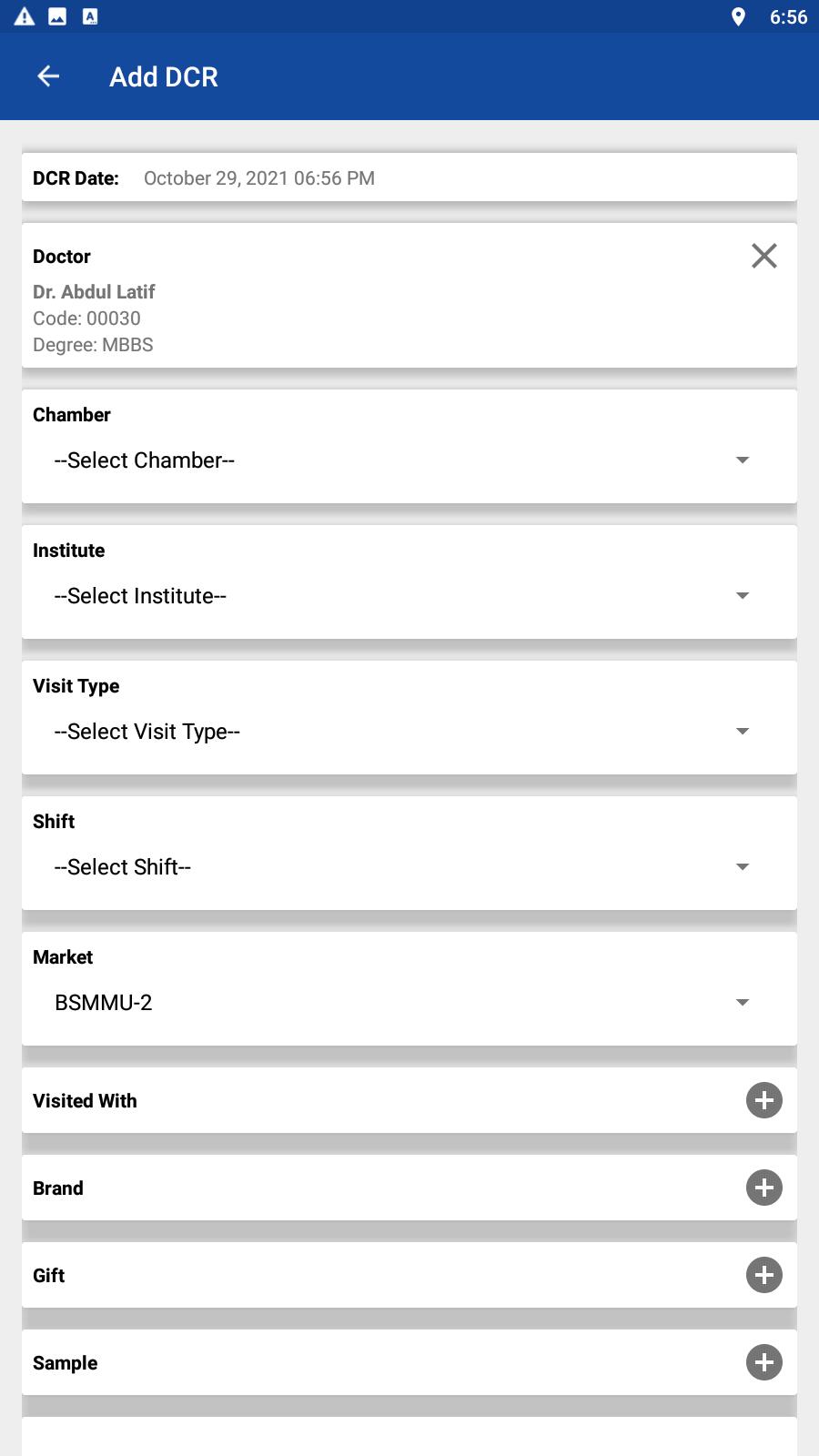This screenshot has height=1456, width=819.
Task: Open the Select Shift dropdown
Action: coord(400,867)
